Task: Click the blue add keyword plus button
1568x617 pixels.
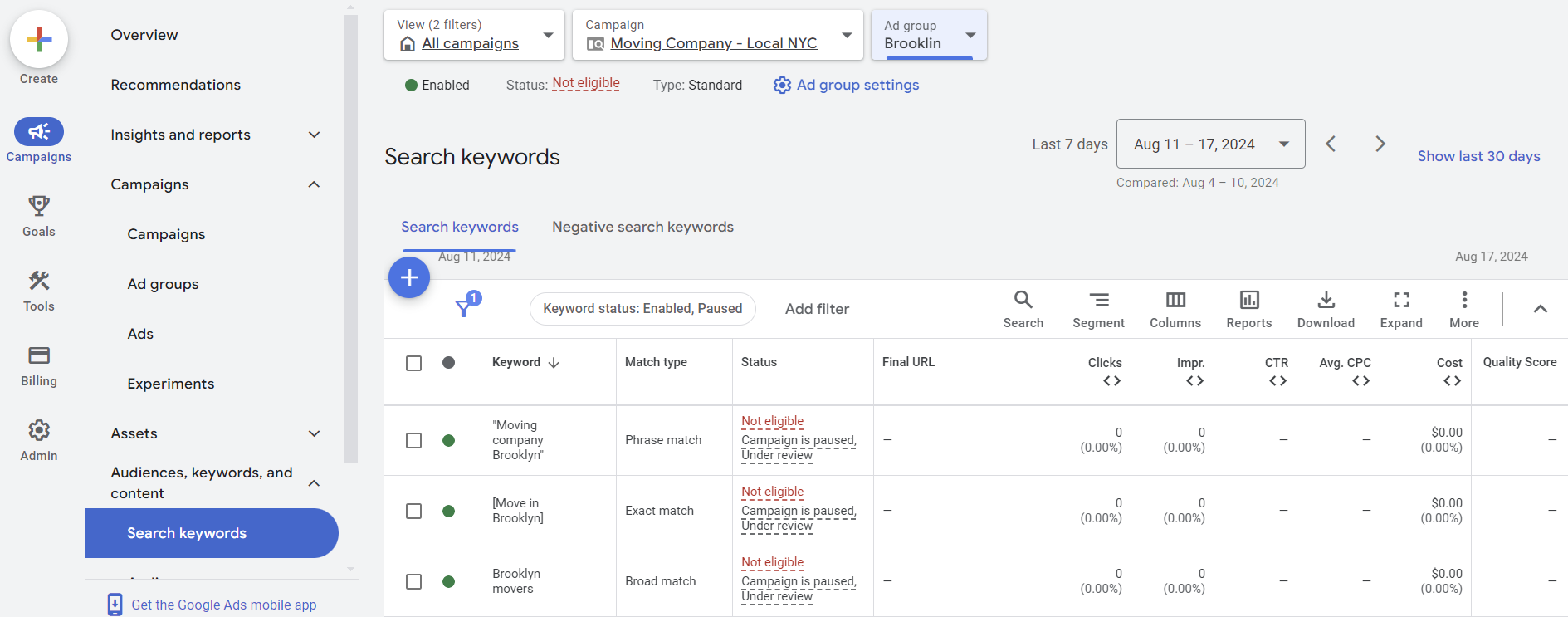Action: click(409, 277)
